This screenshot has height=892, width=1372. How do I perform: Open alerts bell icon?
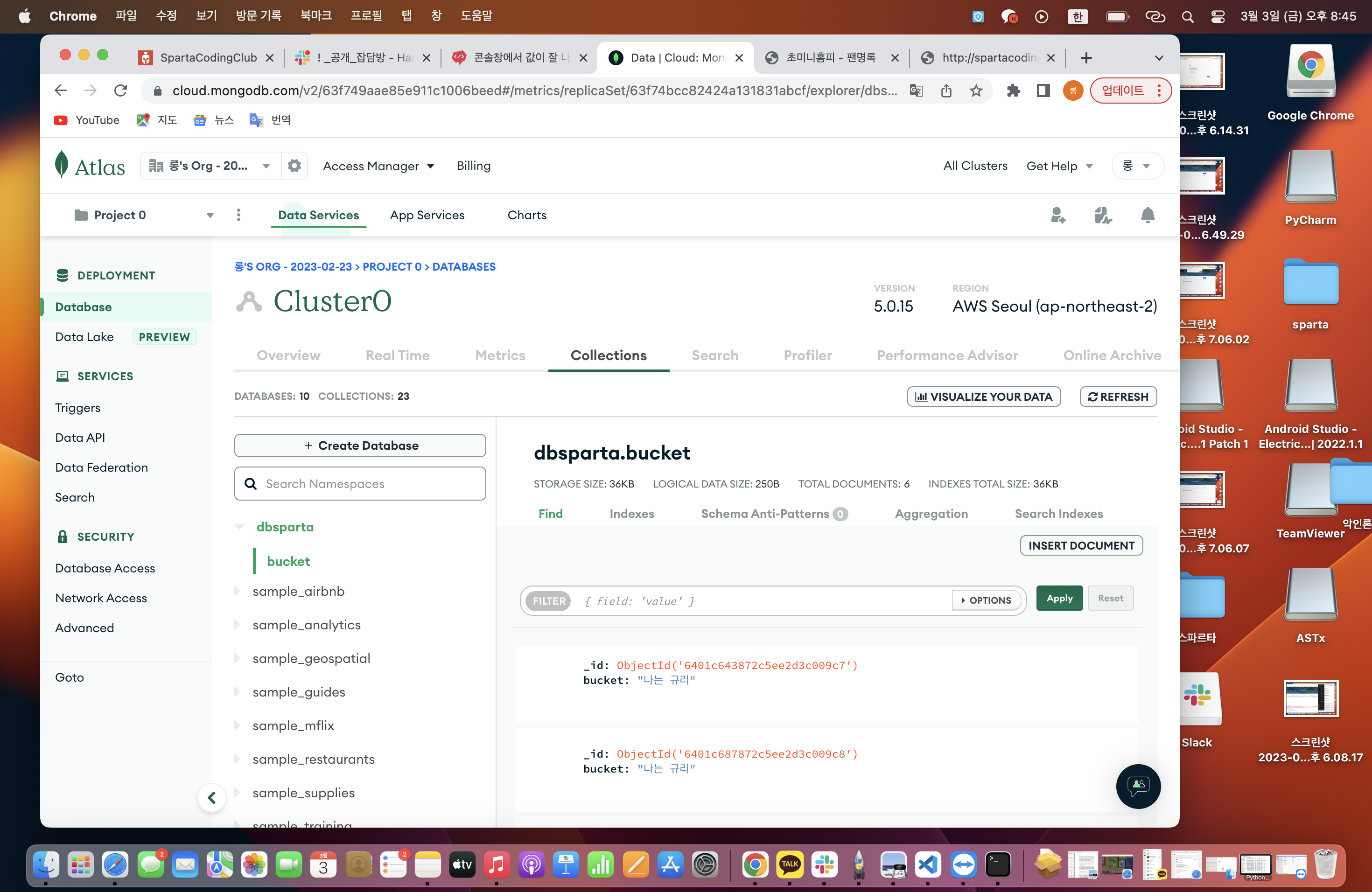point(1148,215)
